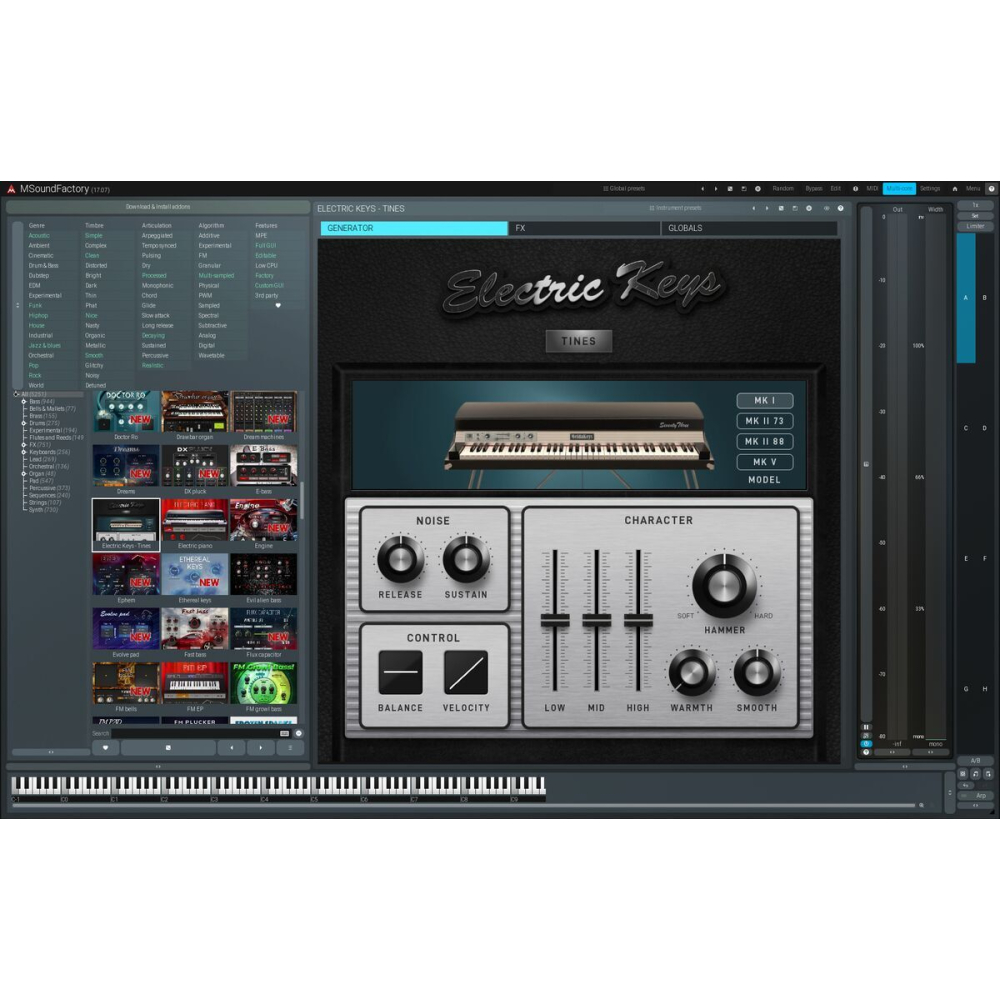Click the A/B compare button
Image resolution: width=1000 pixels, height=1000 pixels.
point(975,761)
